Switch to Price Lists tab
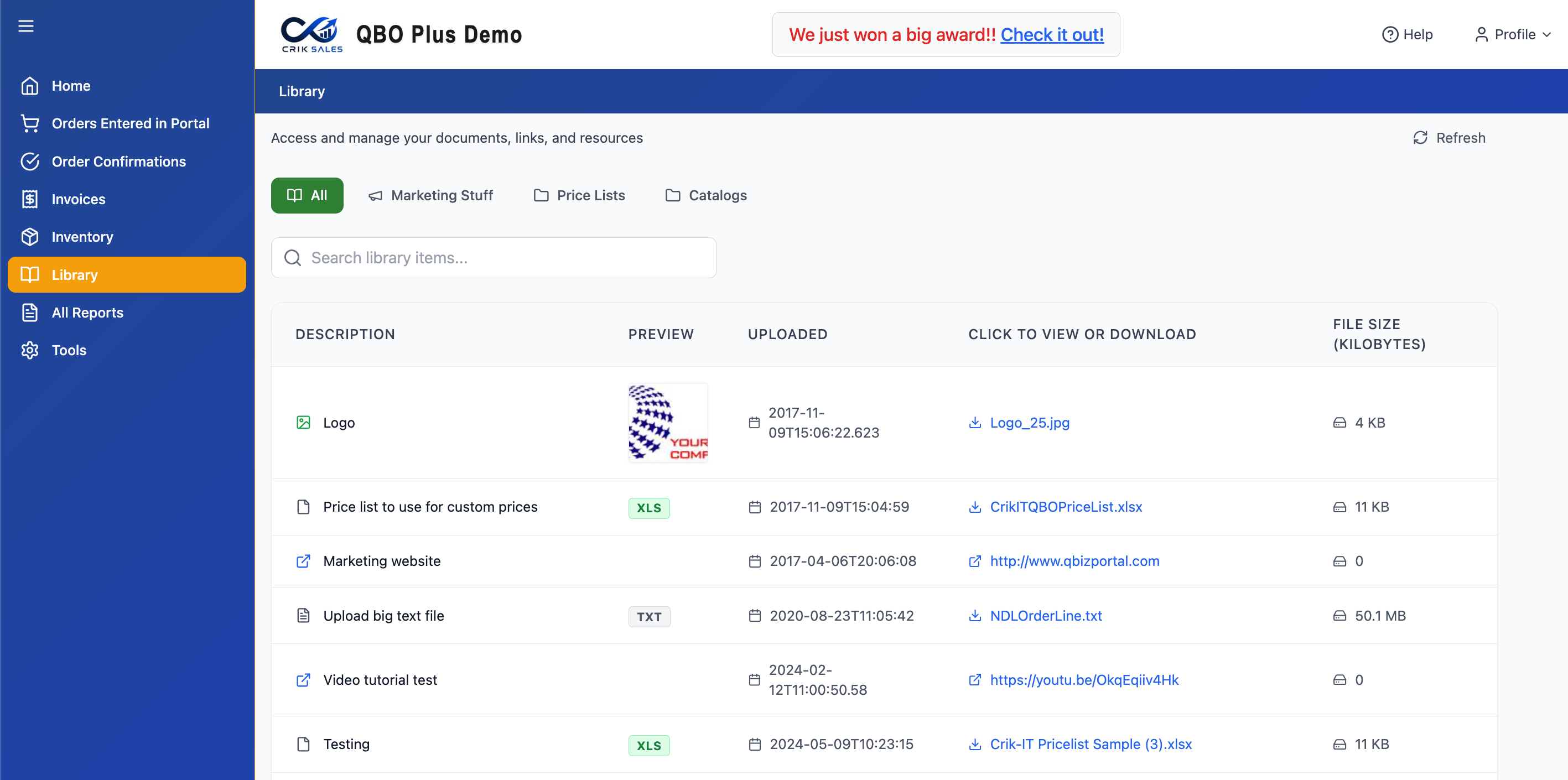The image size is (1568, 780). click(x=579, y=195)
